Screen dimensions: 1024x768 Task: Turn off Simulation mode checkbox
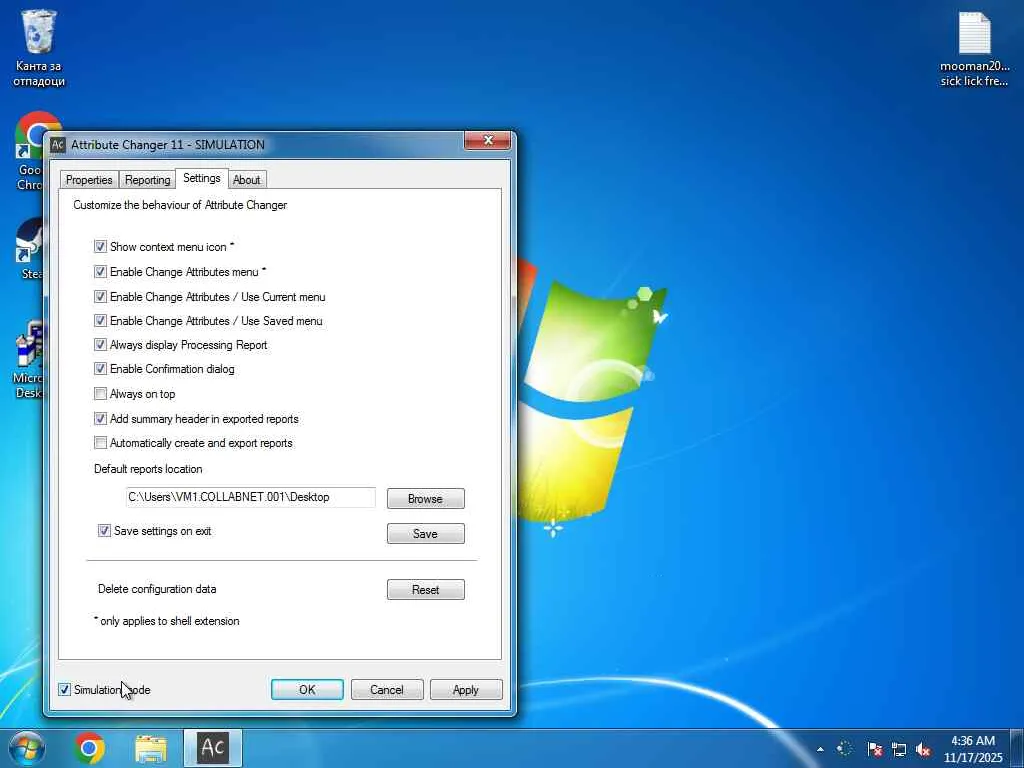pyautogui.click(x=64, y=690)
